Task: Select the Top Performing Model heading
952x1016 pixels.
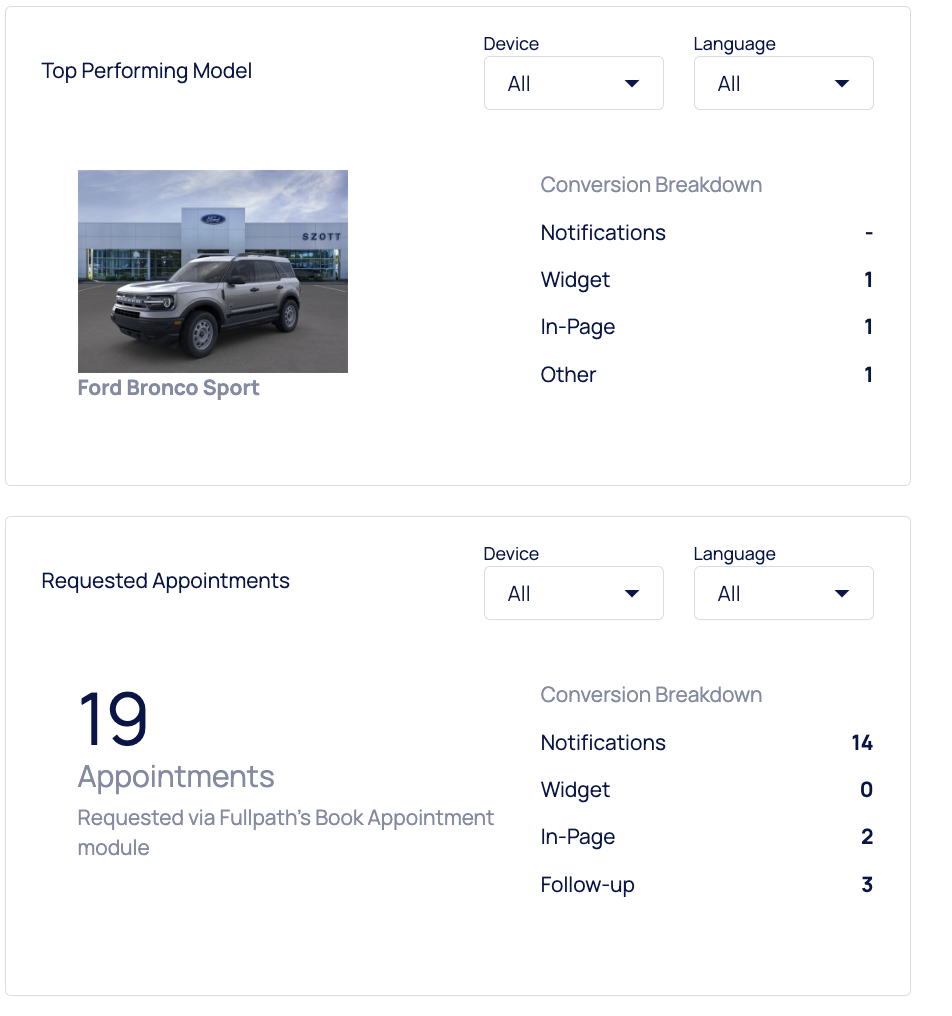Action: [x=146, y=71]
